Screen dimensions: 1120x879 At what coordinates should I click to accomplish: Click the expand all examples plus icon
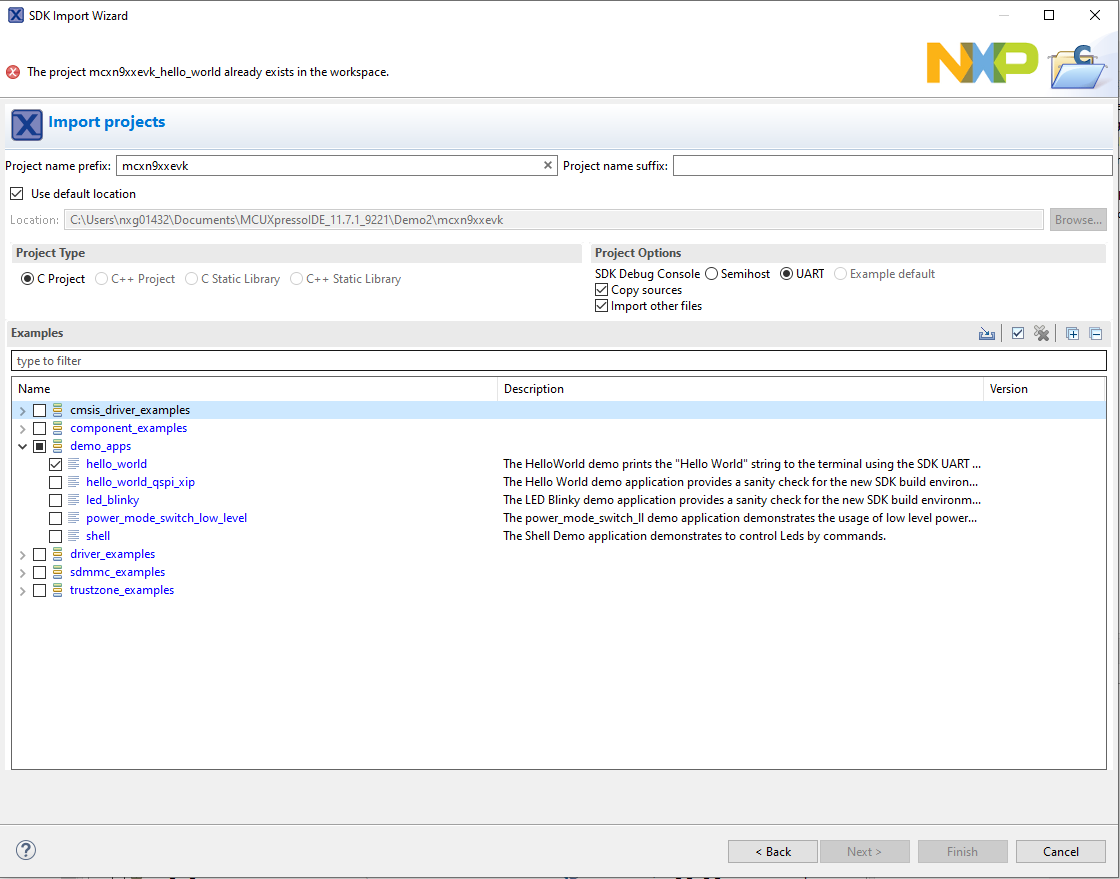click(1072, 334)
